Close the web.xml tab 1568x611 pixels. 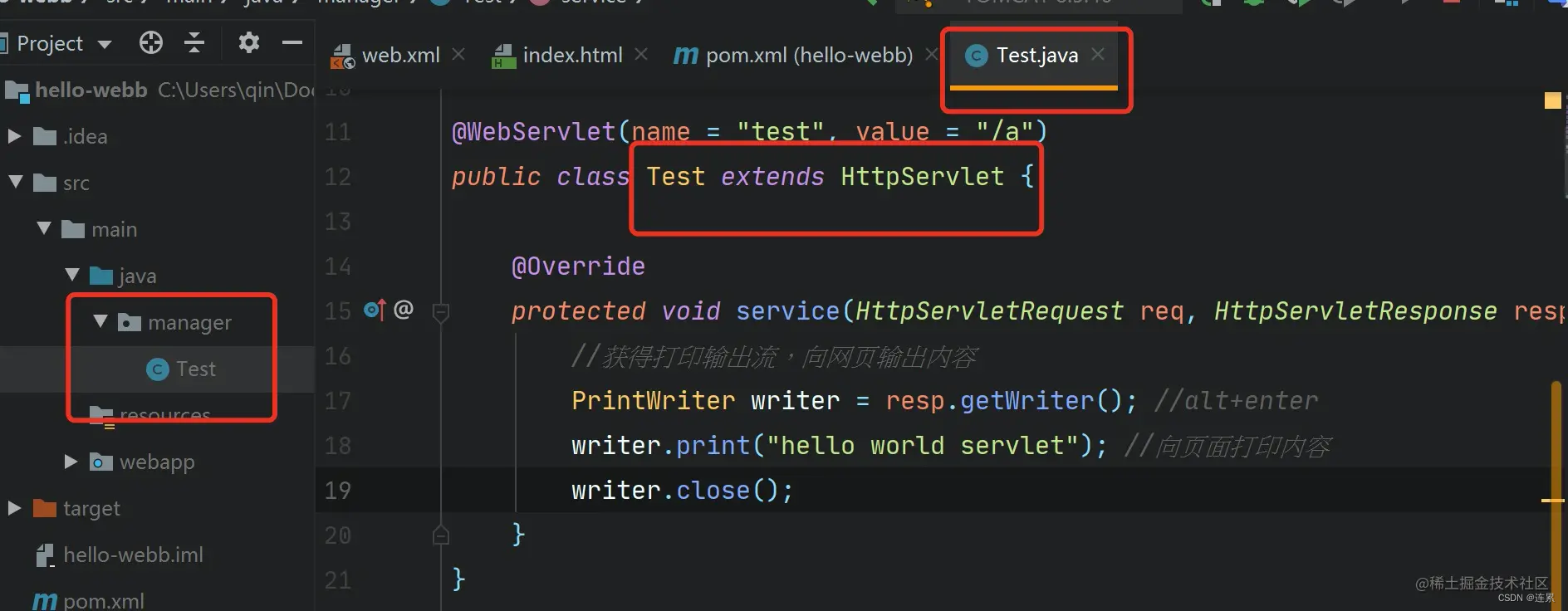[458, 55]
